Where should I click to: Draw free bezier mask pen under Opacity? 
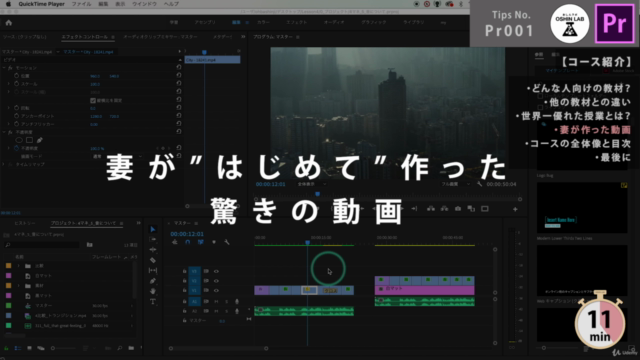coord(40,140)
